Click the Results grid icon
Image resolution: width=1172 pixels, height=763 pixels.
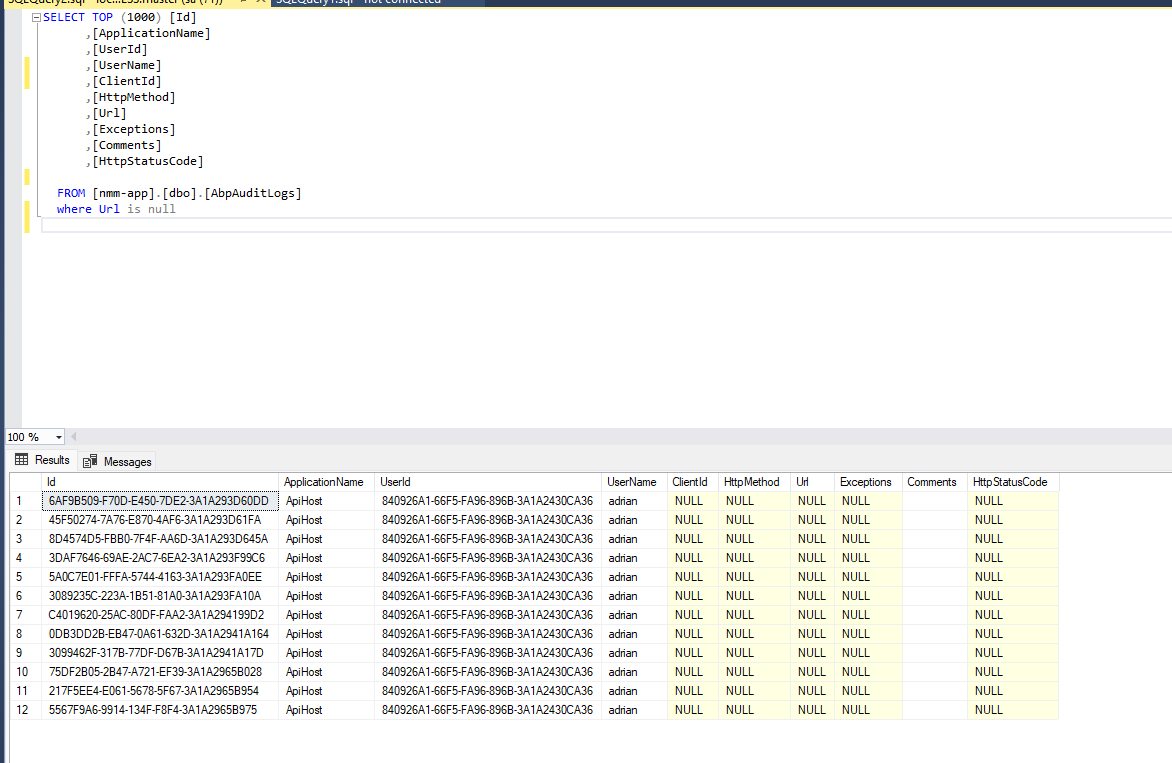21,460
